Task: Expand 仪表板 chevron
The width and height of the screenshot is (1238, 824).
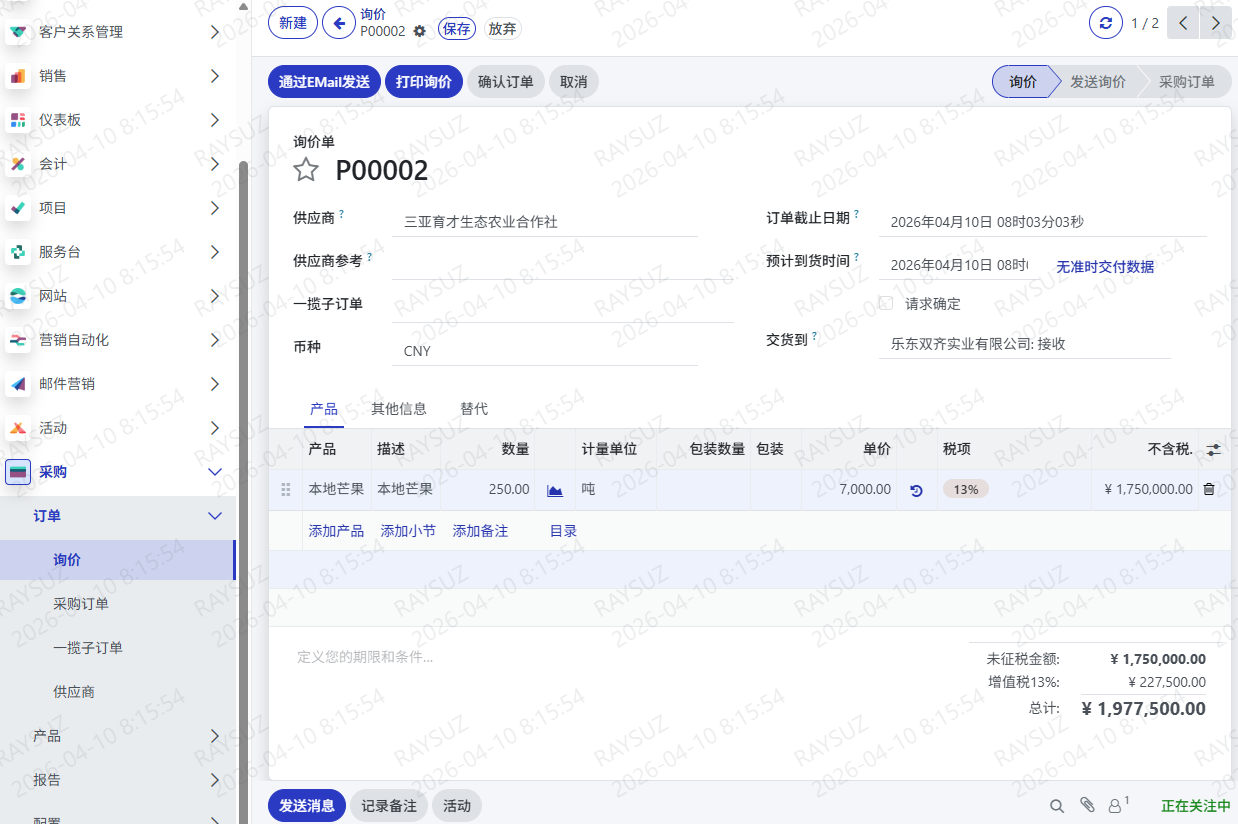Action: (x=215, y=120)
